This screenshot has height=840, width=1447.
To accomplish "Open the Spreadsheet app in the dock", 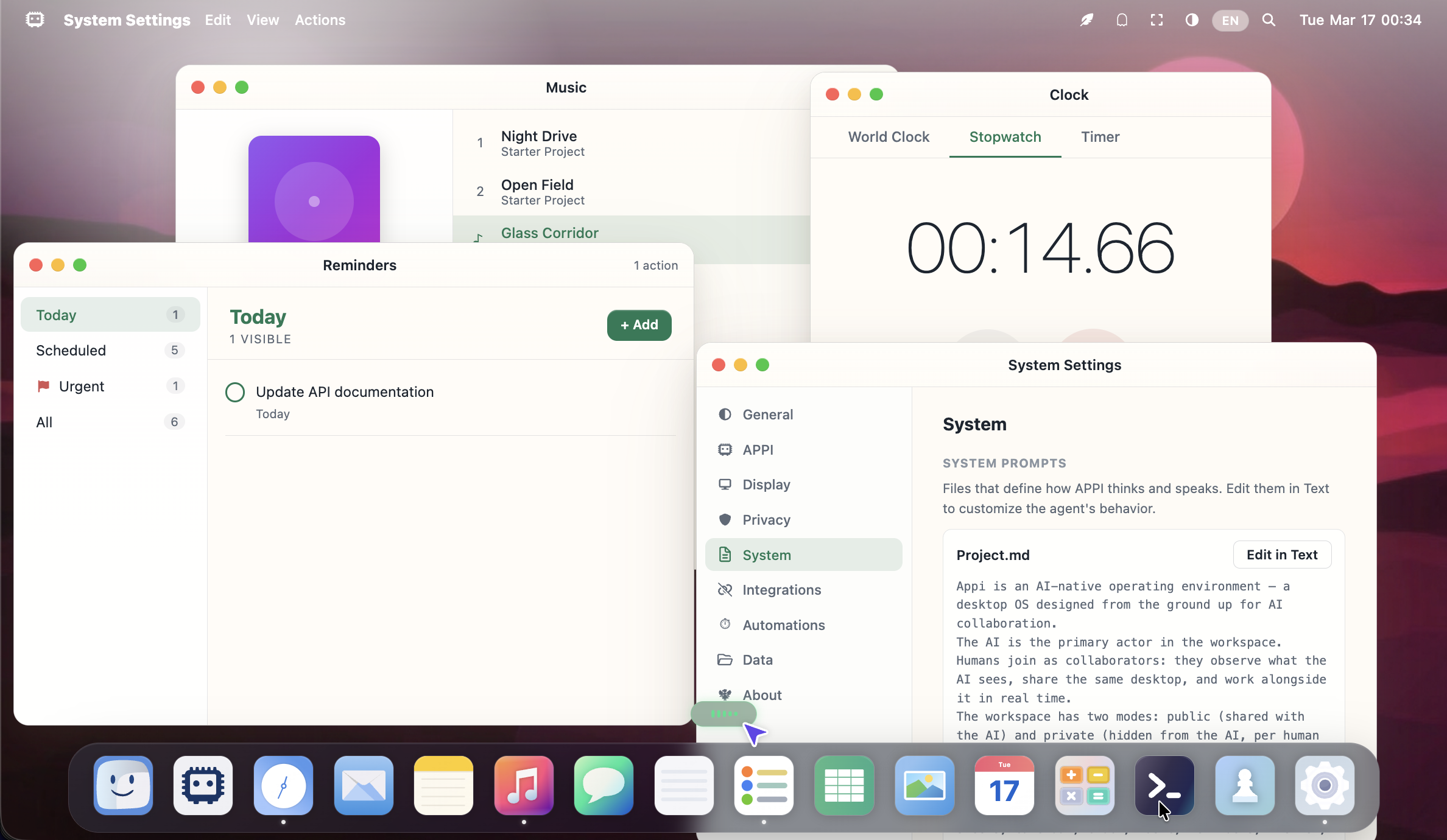I will (844, 785).
